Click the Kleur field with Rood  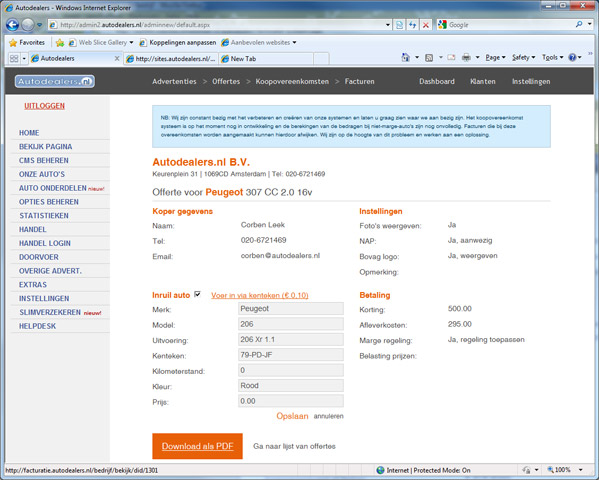(291, 386)
